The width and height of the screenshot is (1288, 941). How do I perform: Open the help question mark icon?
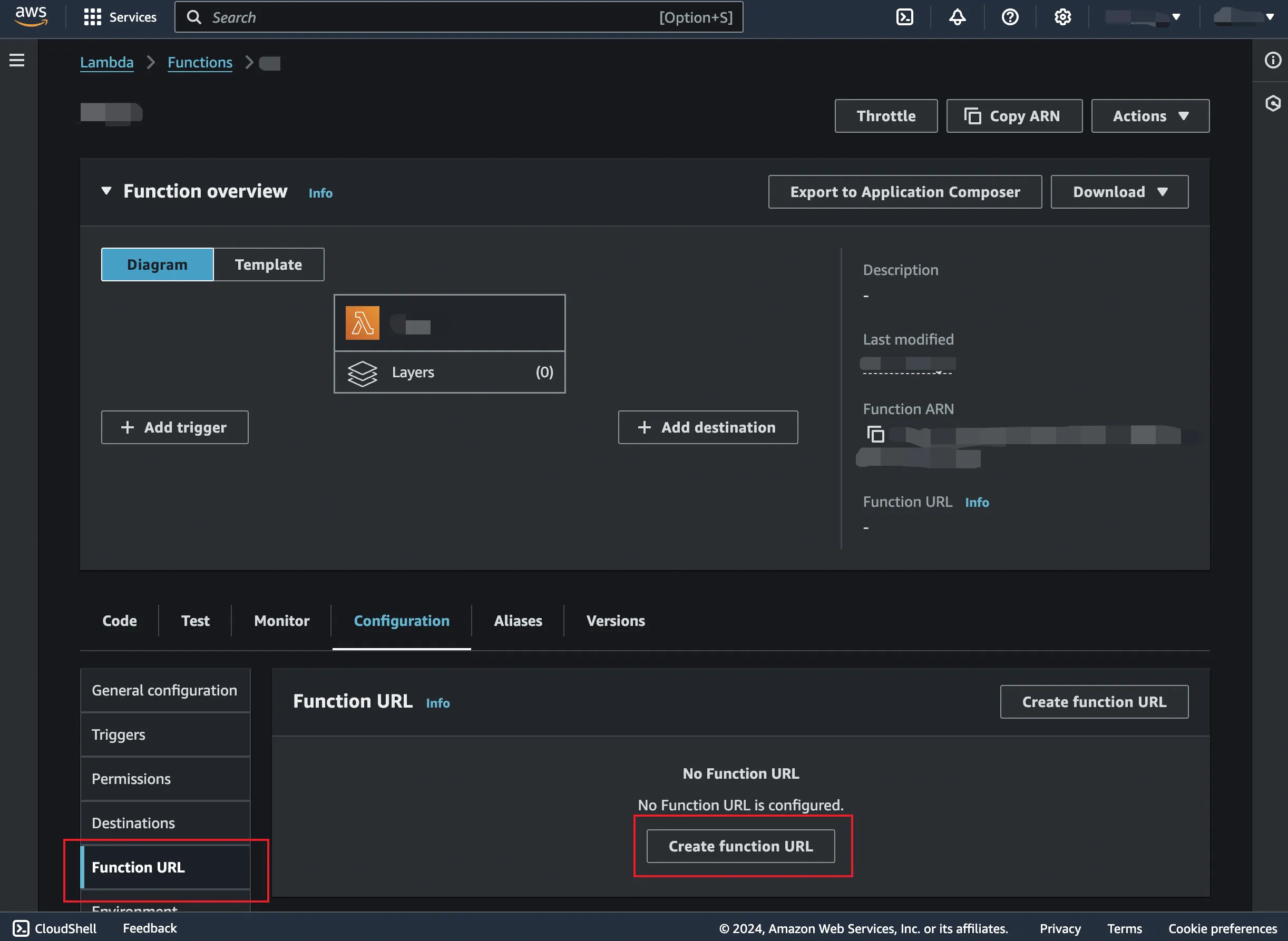click(x=1010, y=17)
